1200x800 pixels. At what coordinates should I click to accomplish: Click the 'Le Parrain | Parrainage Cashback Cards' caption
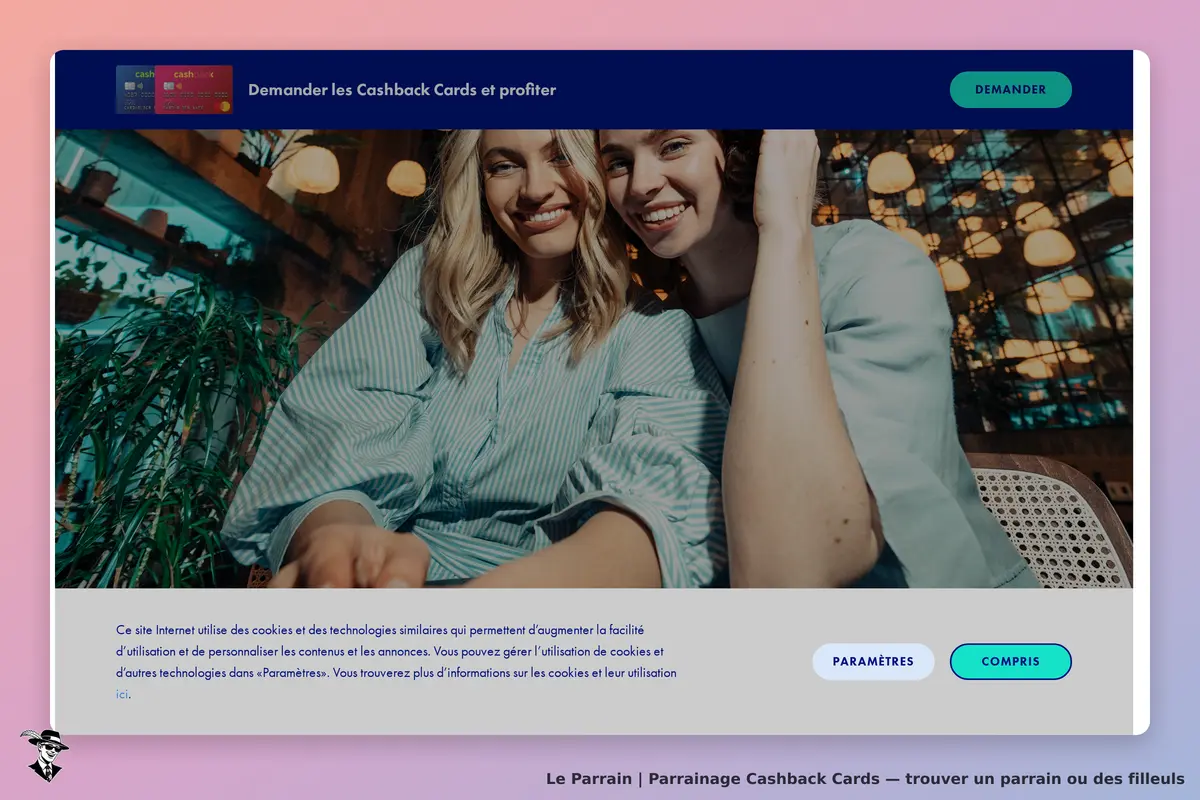click(x=865, y=779)
